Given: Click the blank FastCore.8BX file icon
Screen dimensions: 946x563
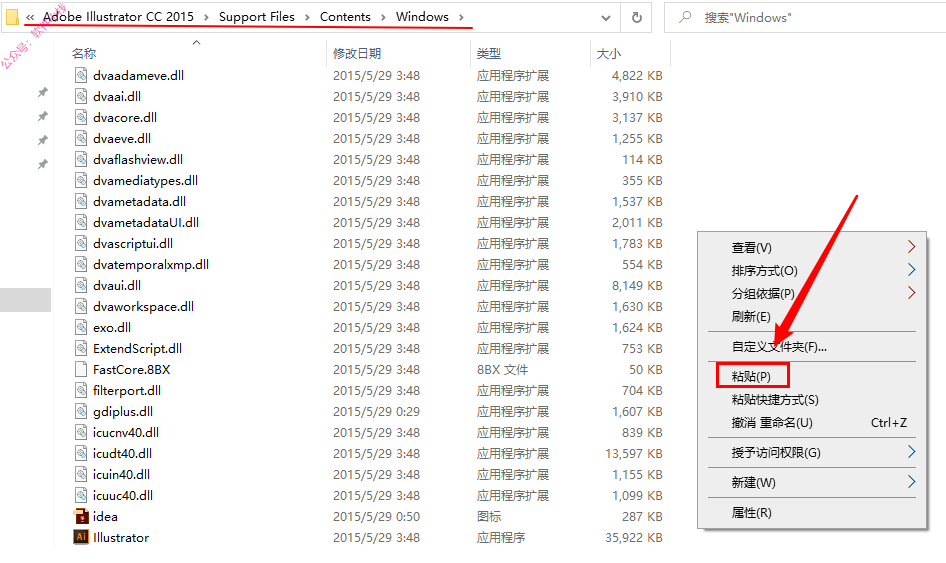Looking at the screenshot, I should [81, 369].
